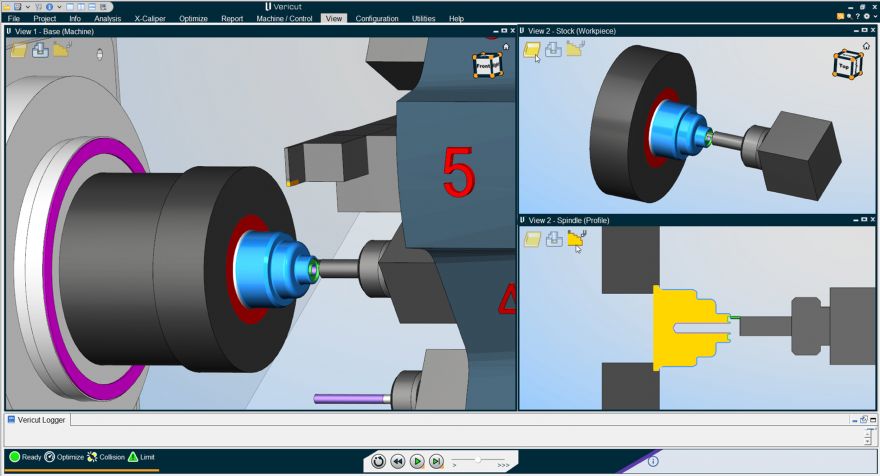This screenshot has width=880, height=476.
Task: Click the View 1 - Base (Machine) title
Action: (x=54, y=31)
